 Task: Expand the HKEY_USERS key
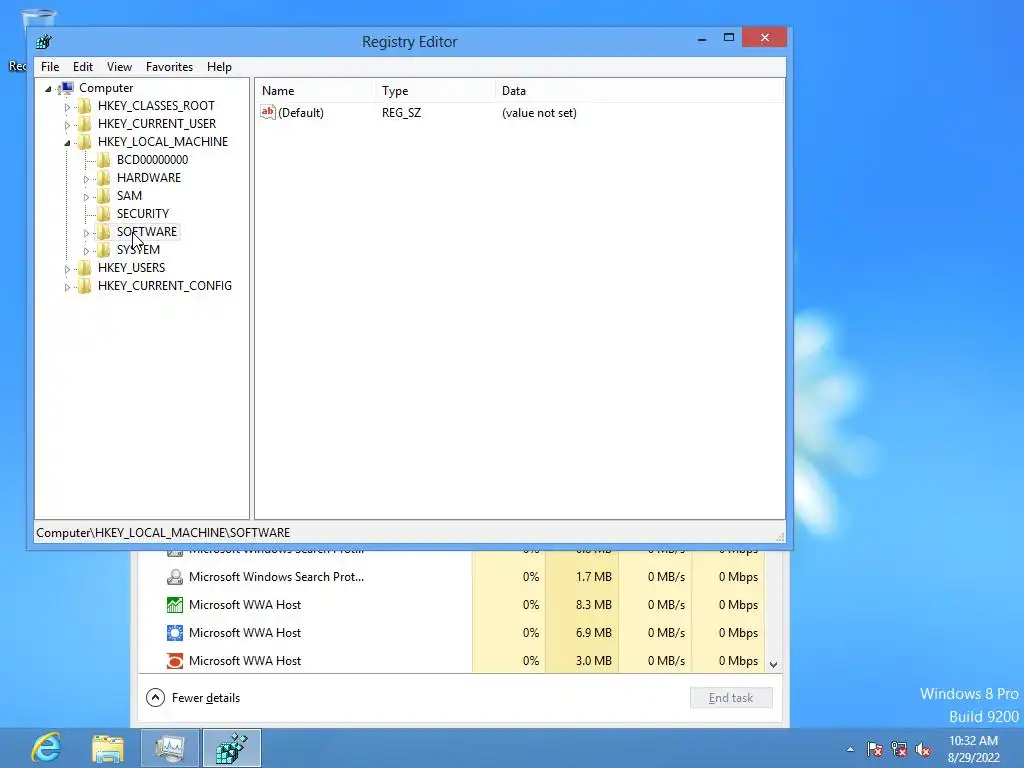pos(67,268)
